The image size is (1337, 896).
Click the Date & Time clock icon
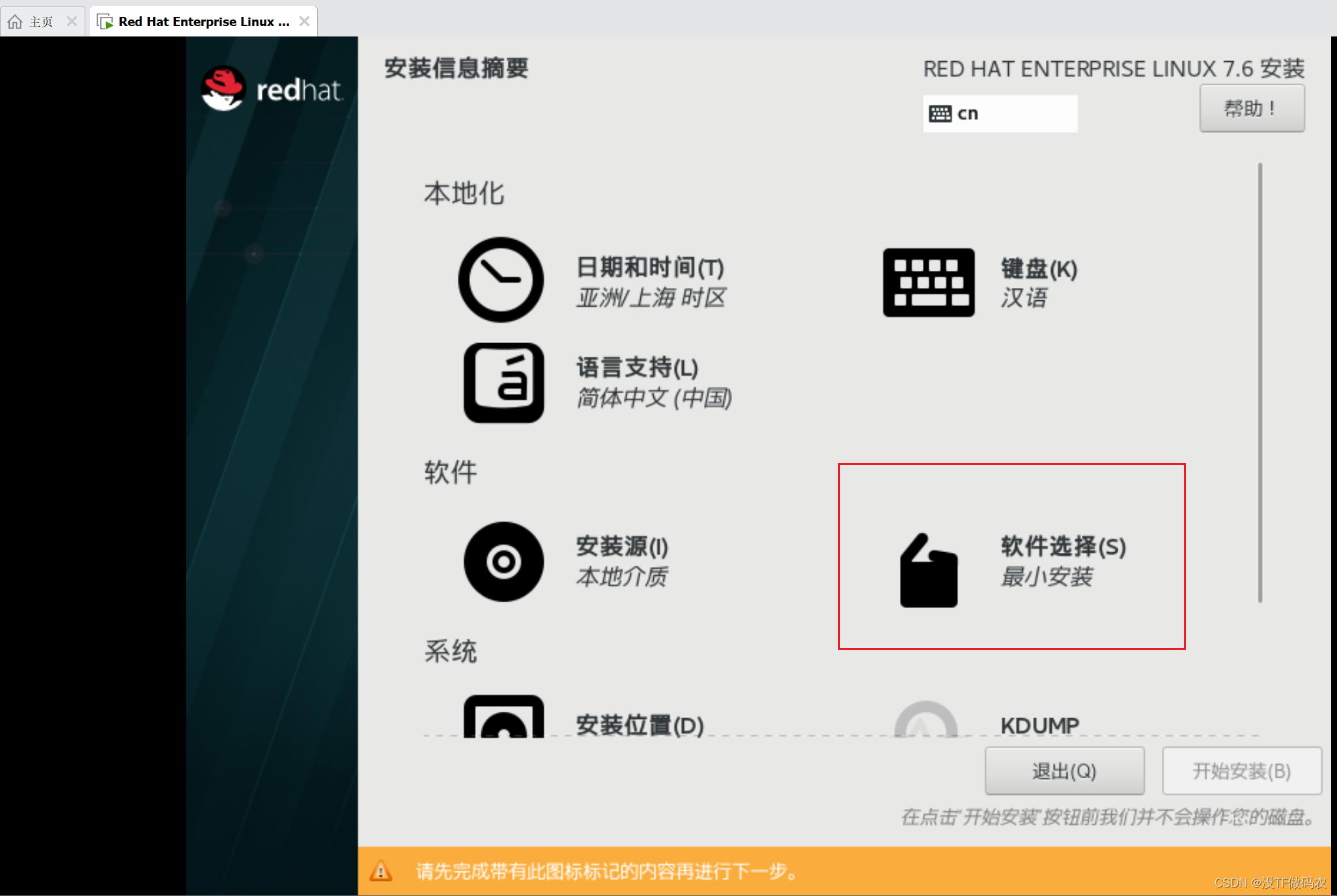click(500, 280)
